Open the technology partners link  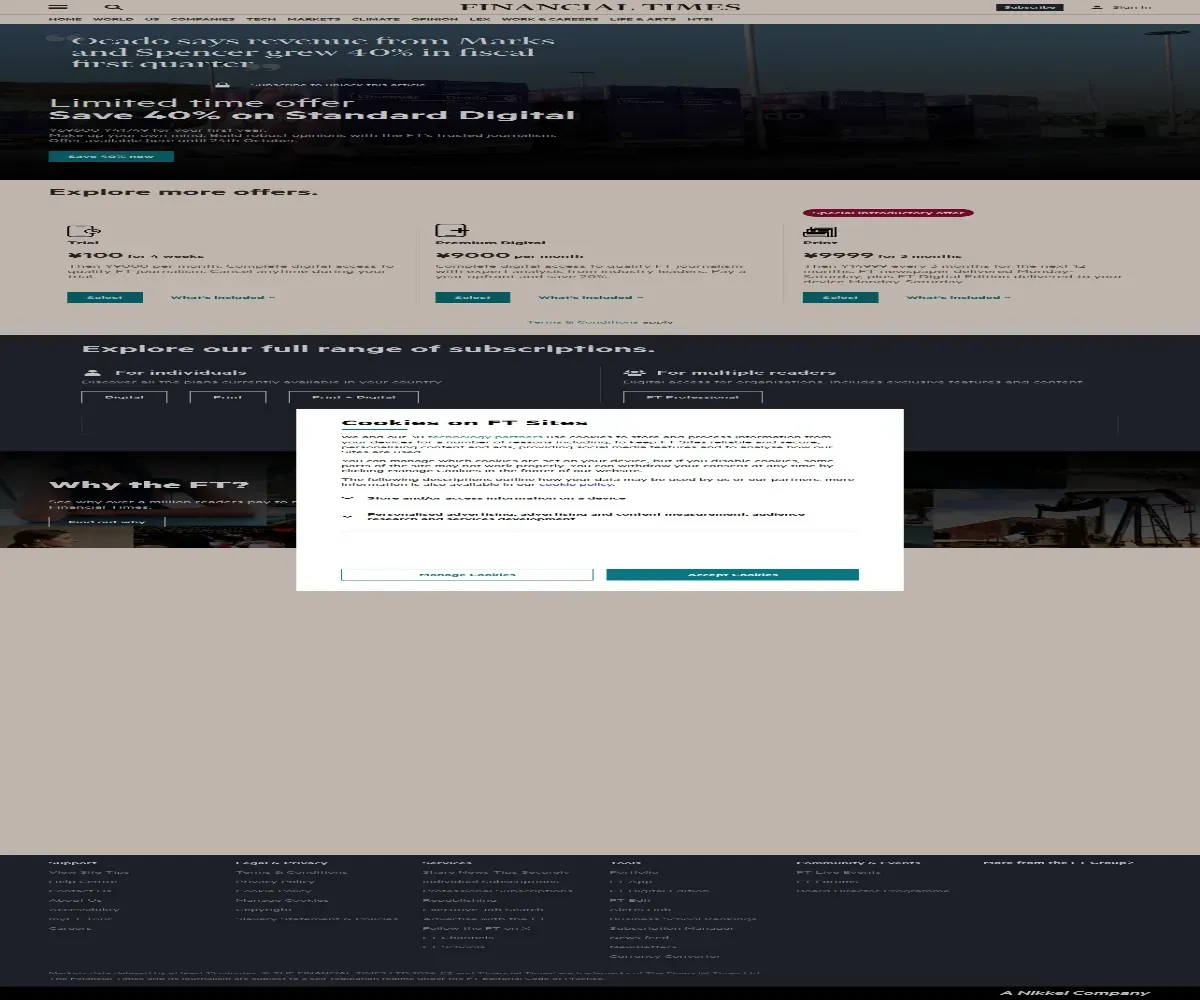tap(484, 437)
